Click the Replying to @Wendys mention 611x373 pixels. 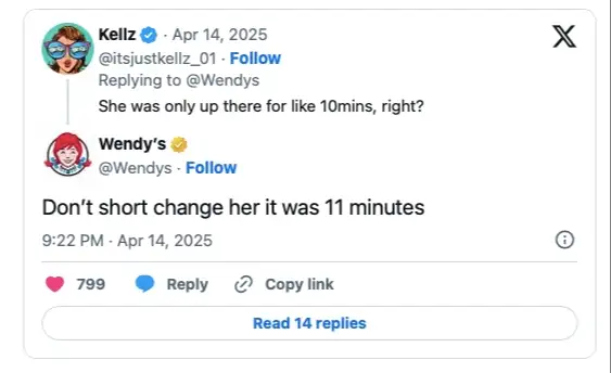coord(223,80)
